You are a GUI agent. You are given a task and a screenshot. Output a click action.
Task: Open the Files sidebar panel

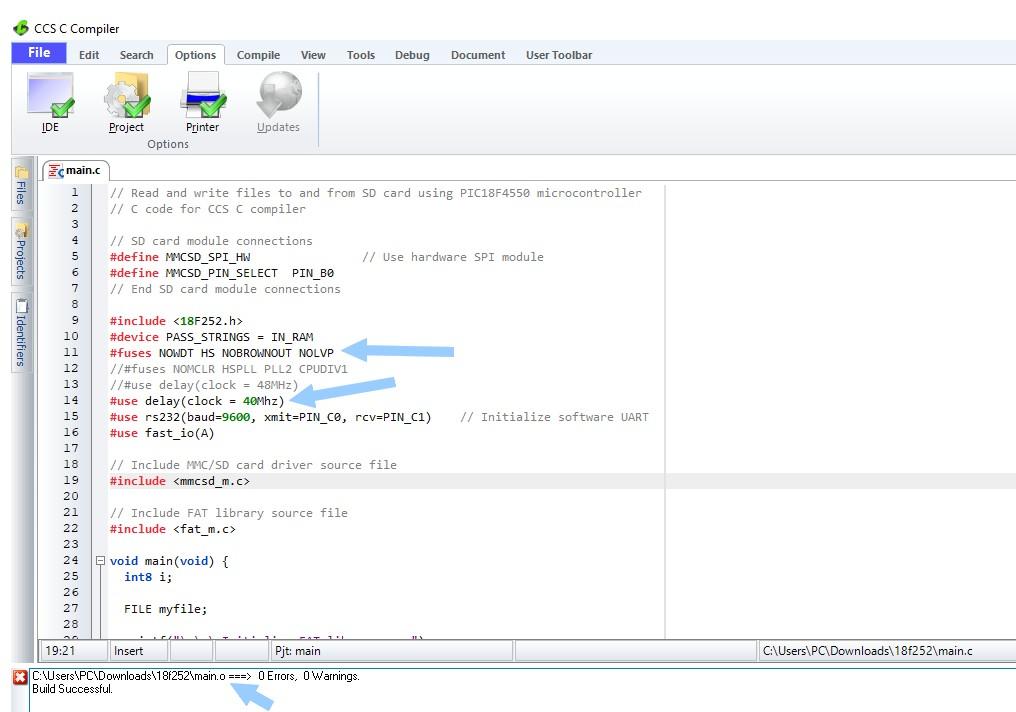[x=21, y=185]
